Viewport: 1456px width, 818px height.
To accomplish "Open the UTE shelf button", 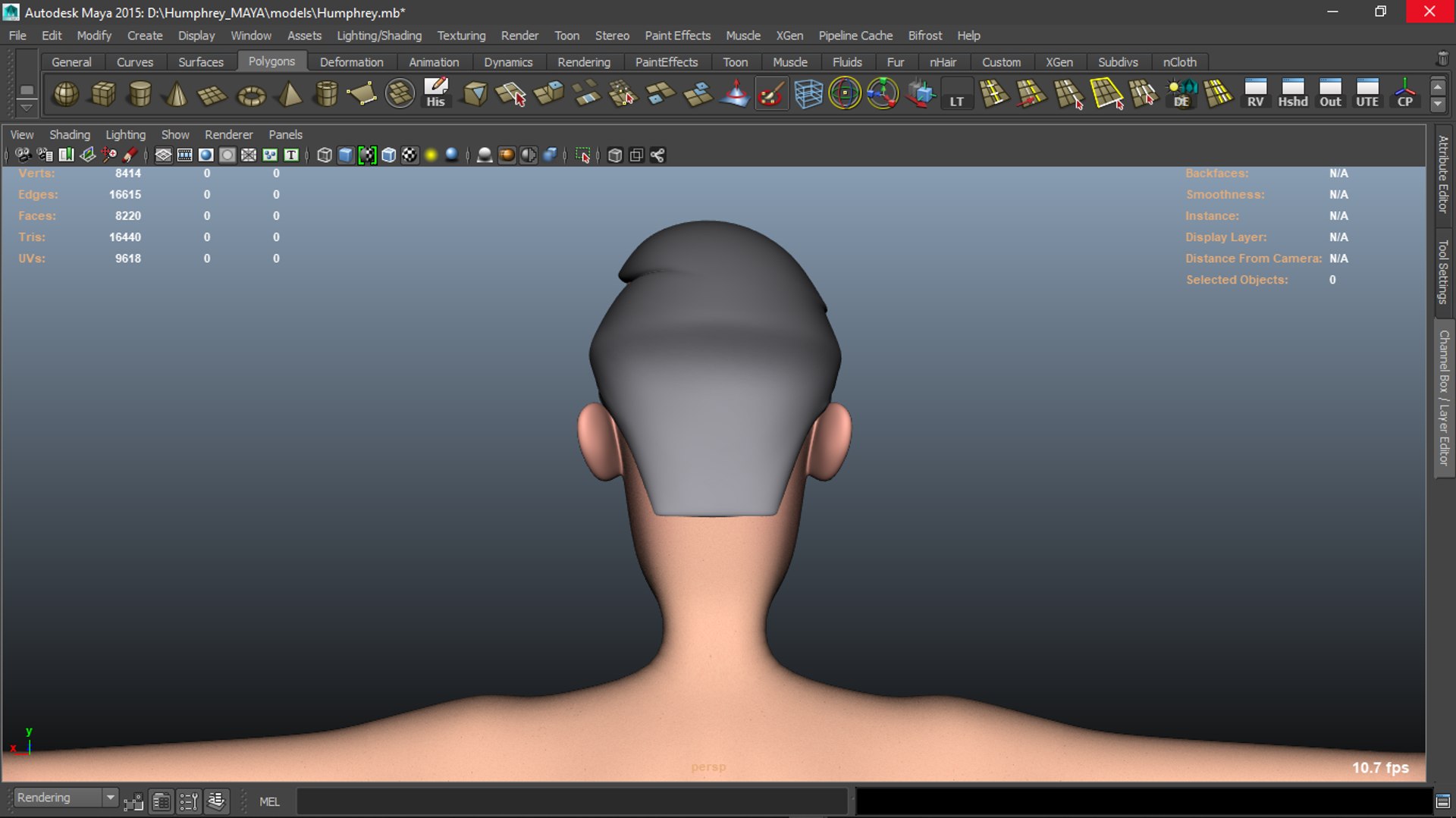I will coord(1367,93).
